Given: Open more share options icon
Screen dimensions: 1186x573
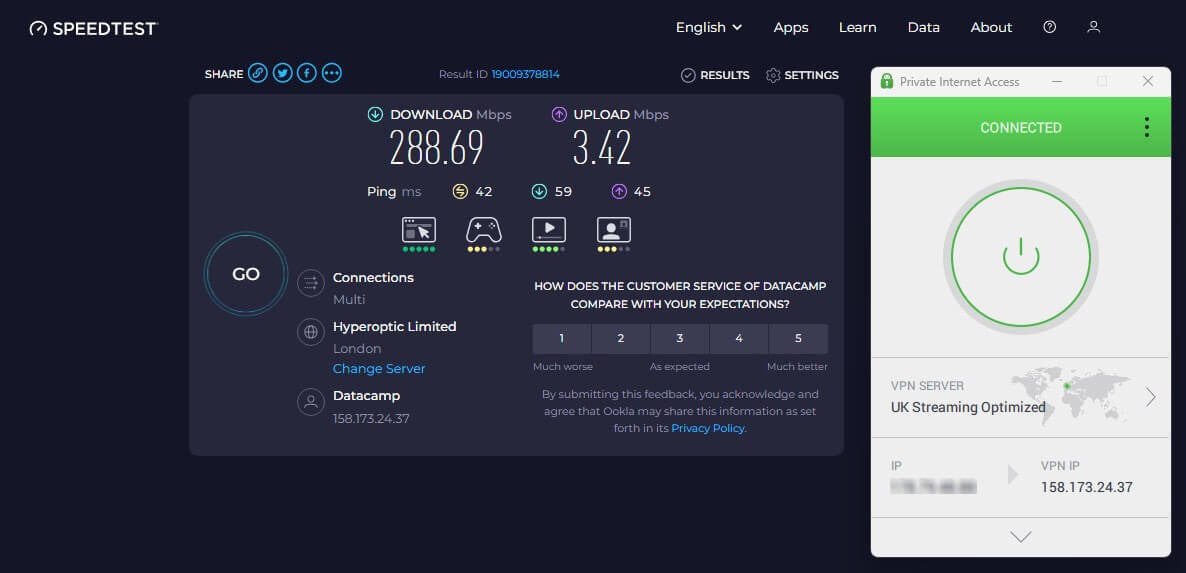Looking at the screenshot, I should click(x=331, y=73).
